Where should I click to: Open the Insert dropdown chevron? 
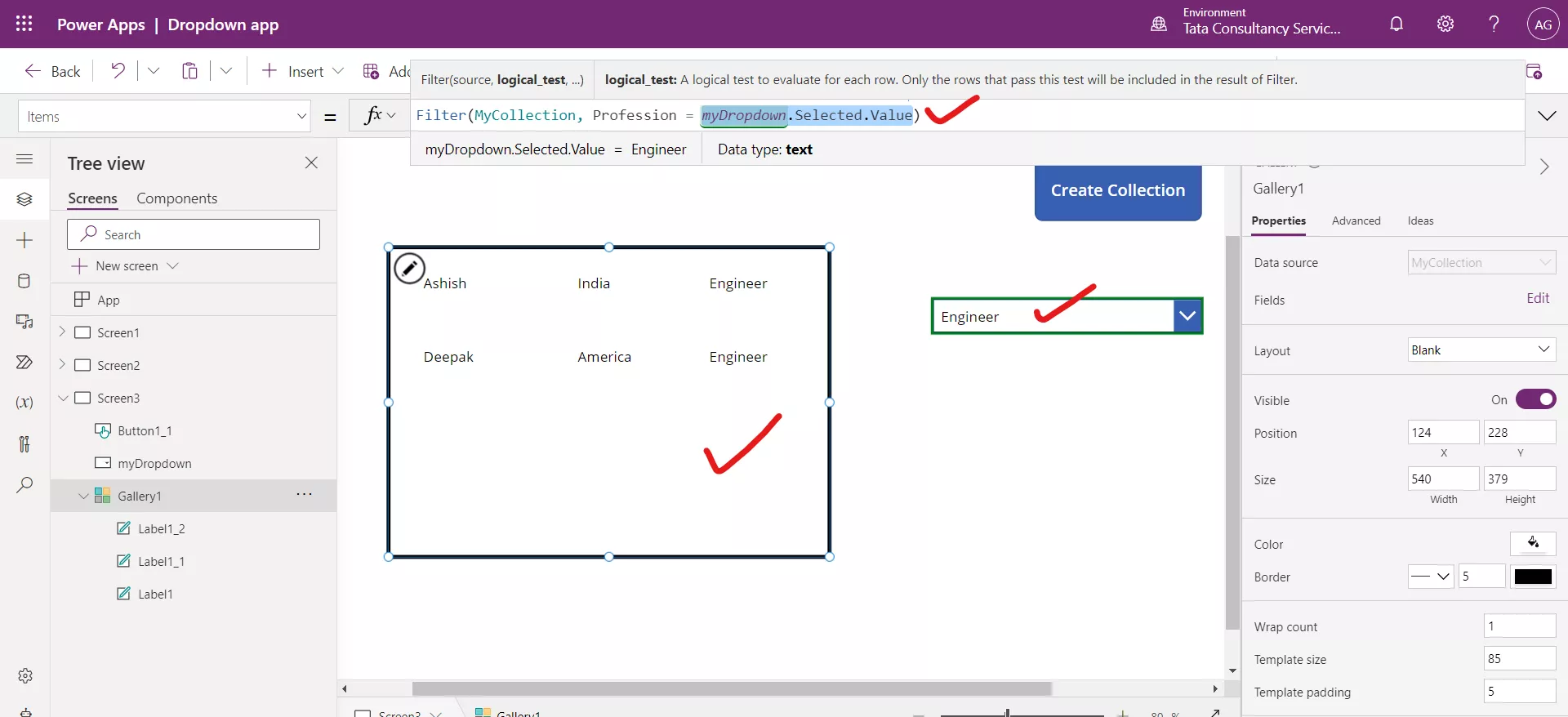coord(338,71)
